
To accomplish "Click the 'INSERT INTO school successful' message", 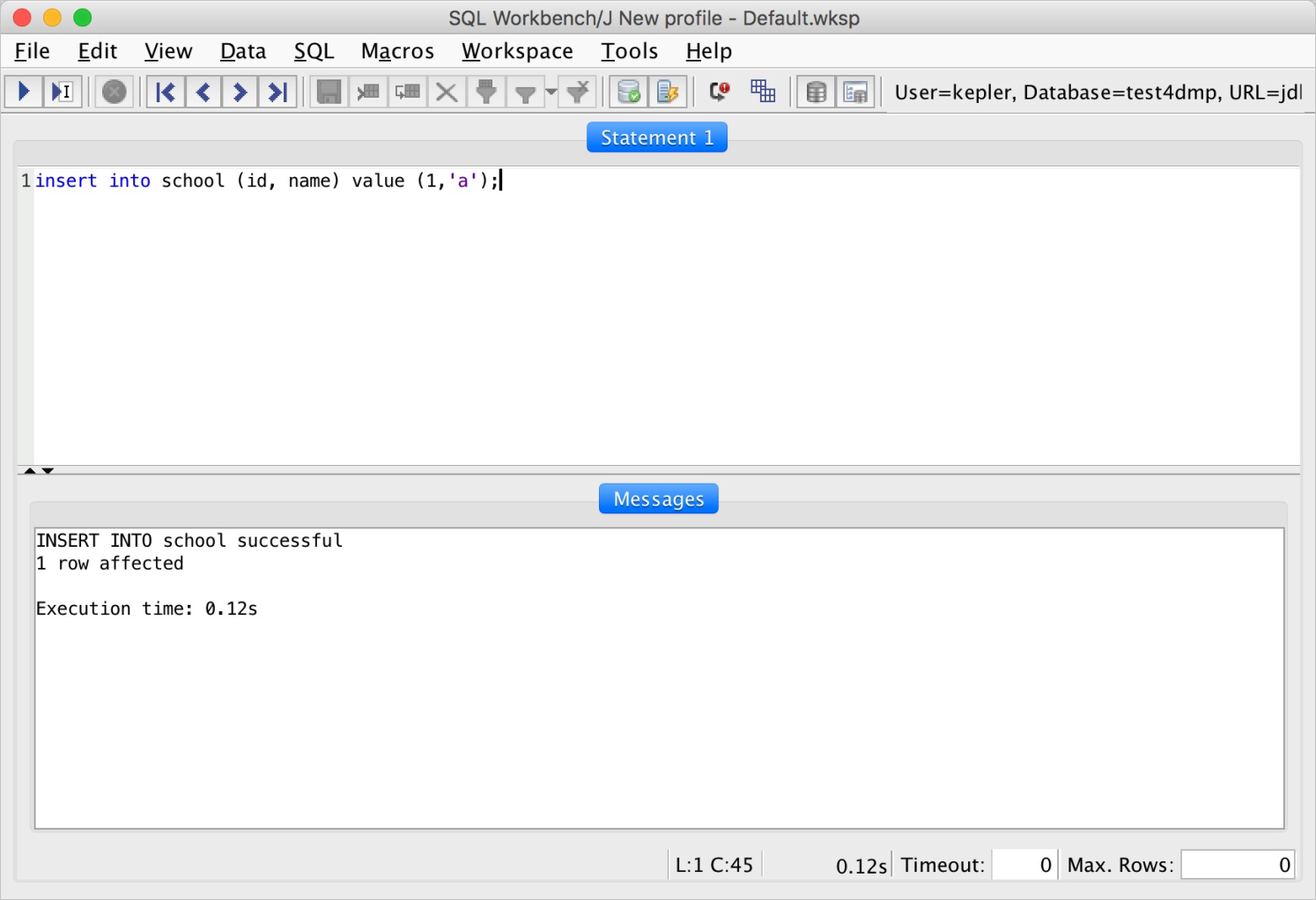I will [189, 541].
